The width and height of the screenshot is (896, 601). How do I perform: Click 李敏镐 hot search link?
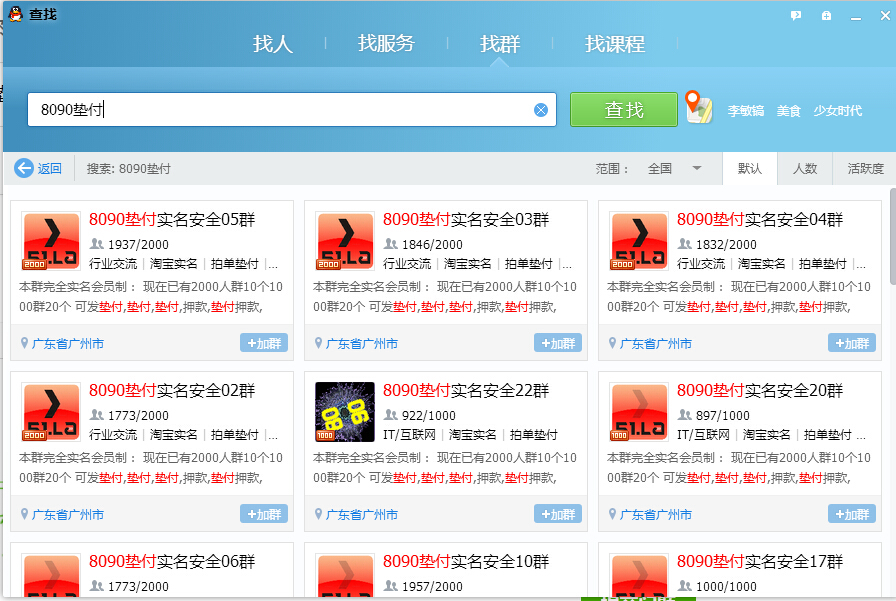(746, 111)
